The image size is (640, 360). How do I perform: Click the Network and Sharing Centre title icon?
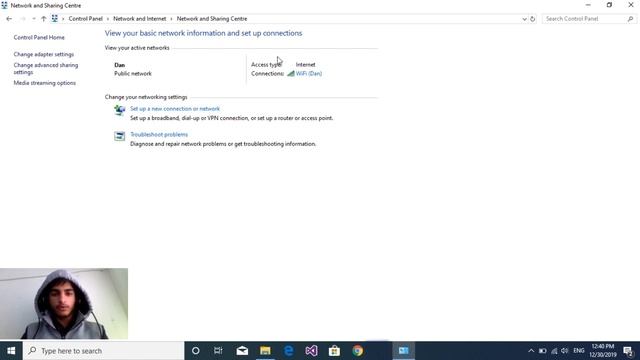point(4,5)
